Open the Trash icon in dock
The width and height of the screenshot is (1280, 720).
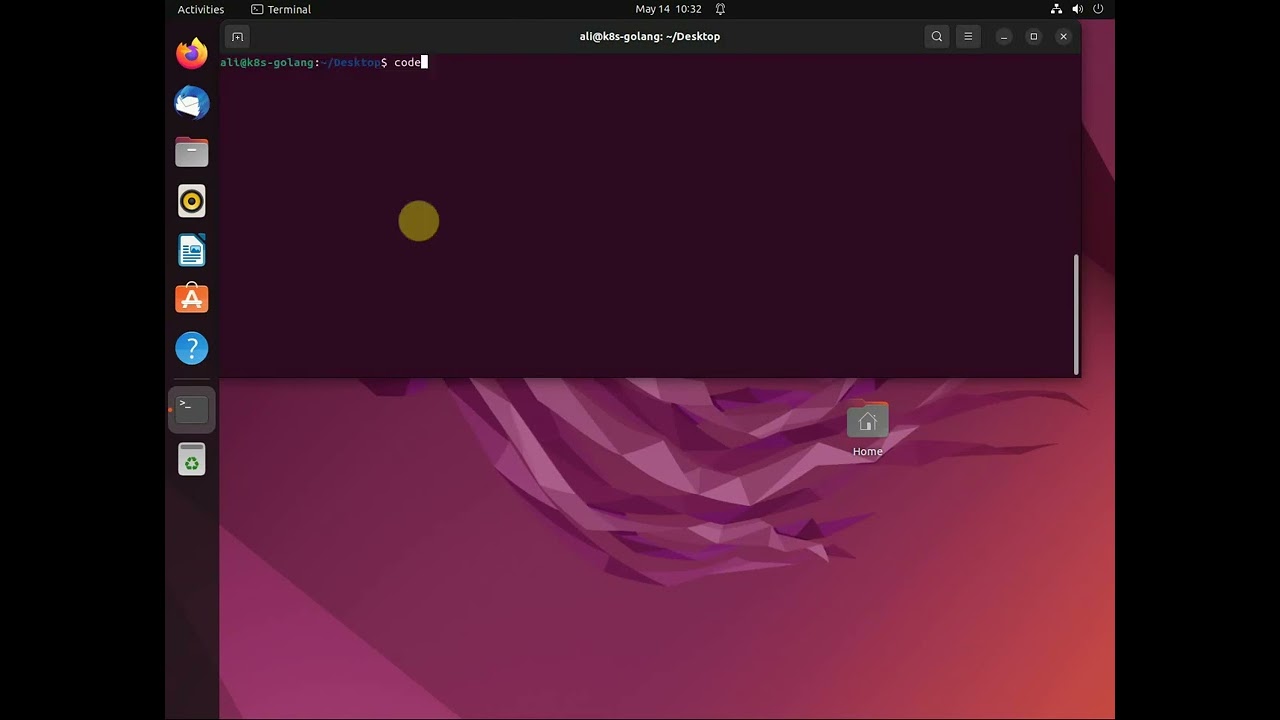coord(191,460)
